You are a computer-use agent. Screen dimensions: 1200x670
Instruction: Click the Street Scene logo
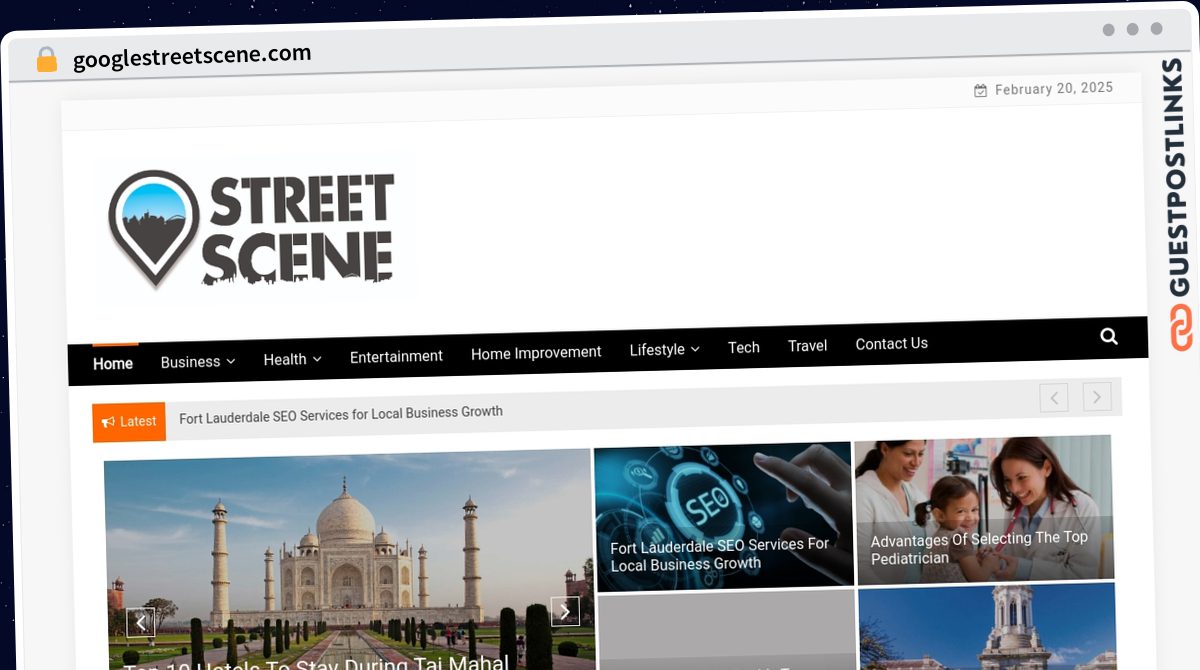coord(252,229)
